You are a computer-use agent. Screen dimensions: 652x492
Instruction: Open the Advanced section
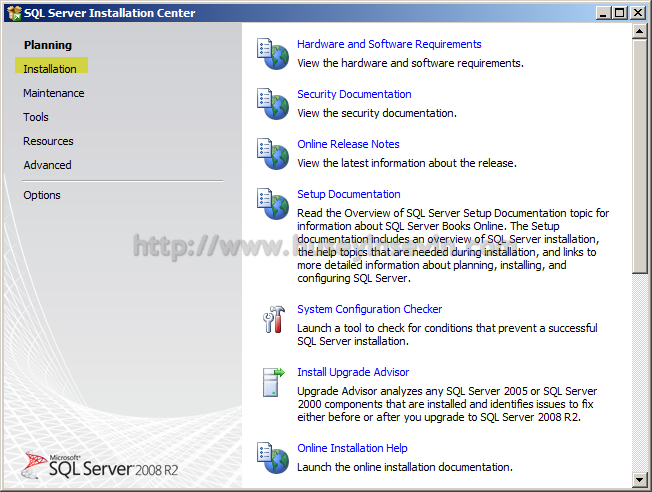tap(47, 165)
